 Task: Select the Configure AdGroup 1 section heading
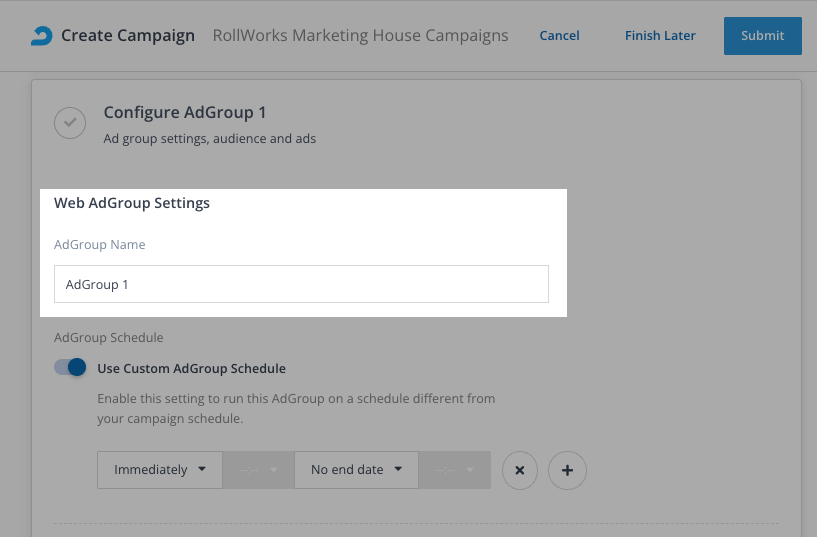185,113
